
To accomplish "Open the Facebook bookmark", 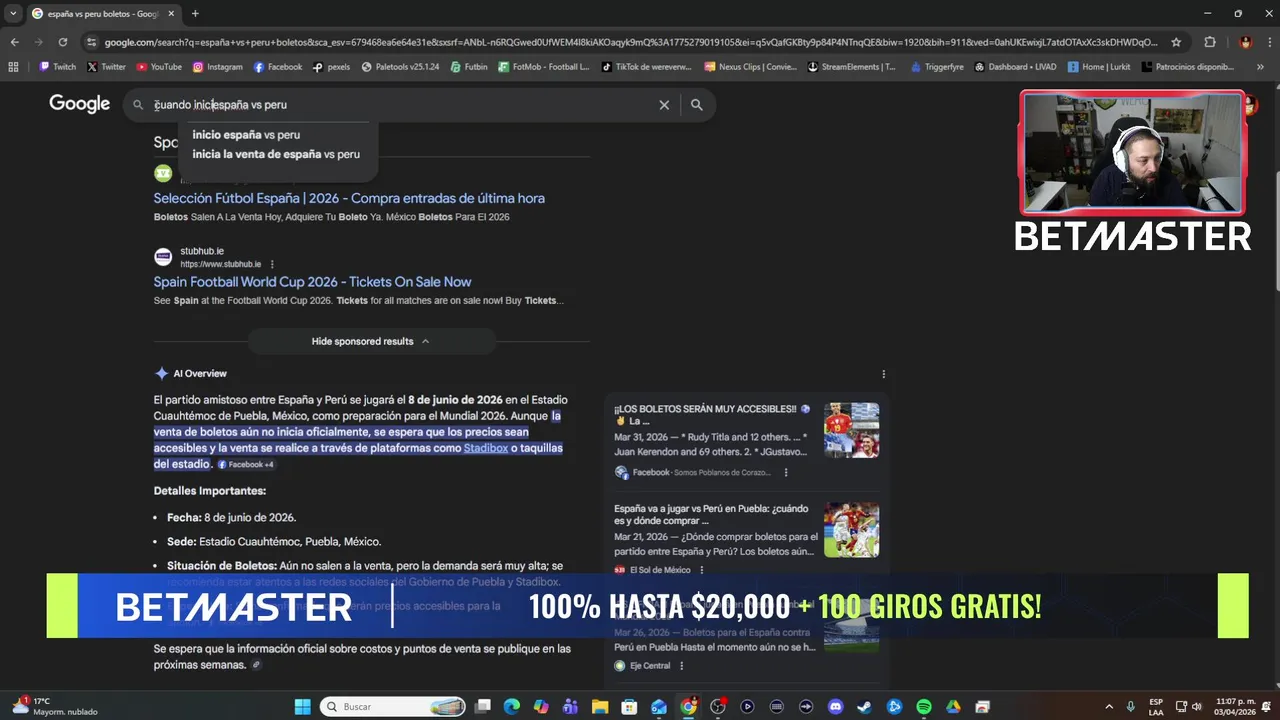I will tap(278, 67).
